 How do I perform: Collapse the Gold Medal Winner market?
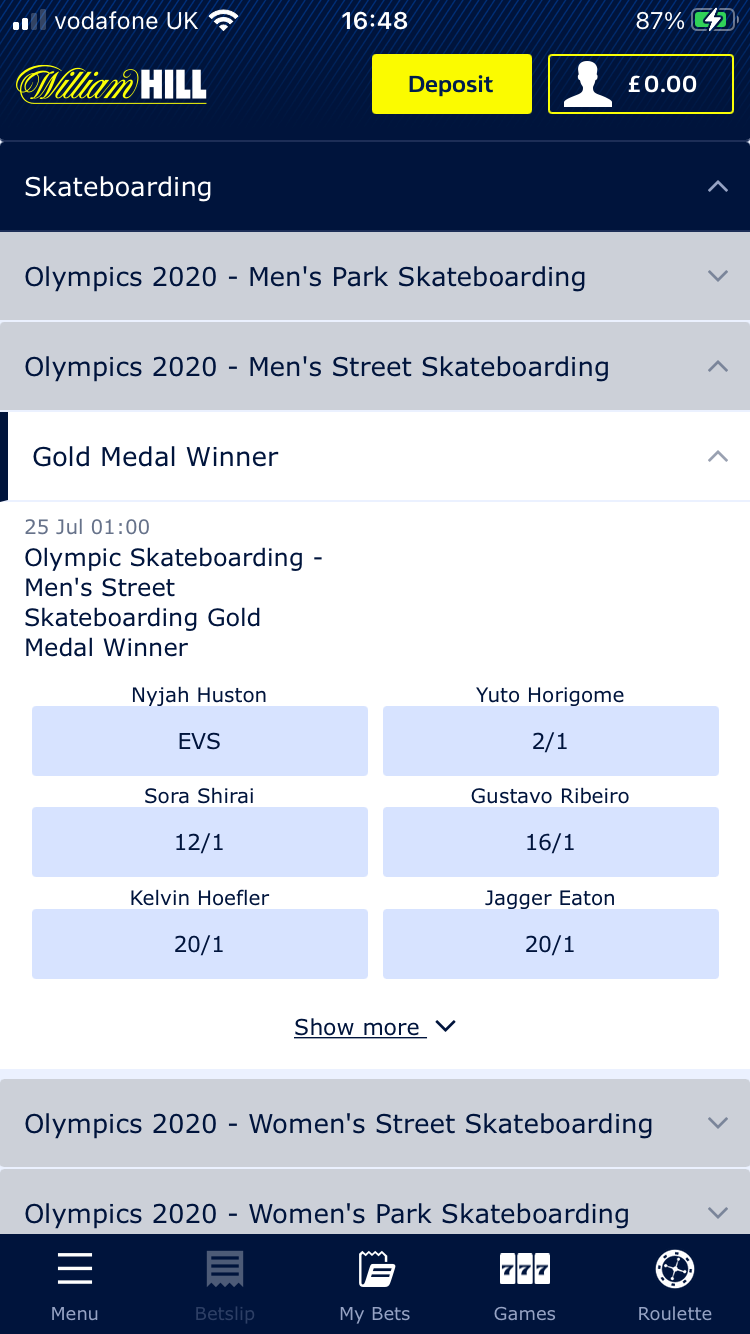[717, 457]
